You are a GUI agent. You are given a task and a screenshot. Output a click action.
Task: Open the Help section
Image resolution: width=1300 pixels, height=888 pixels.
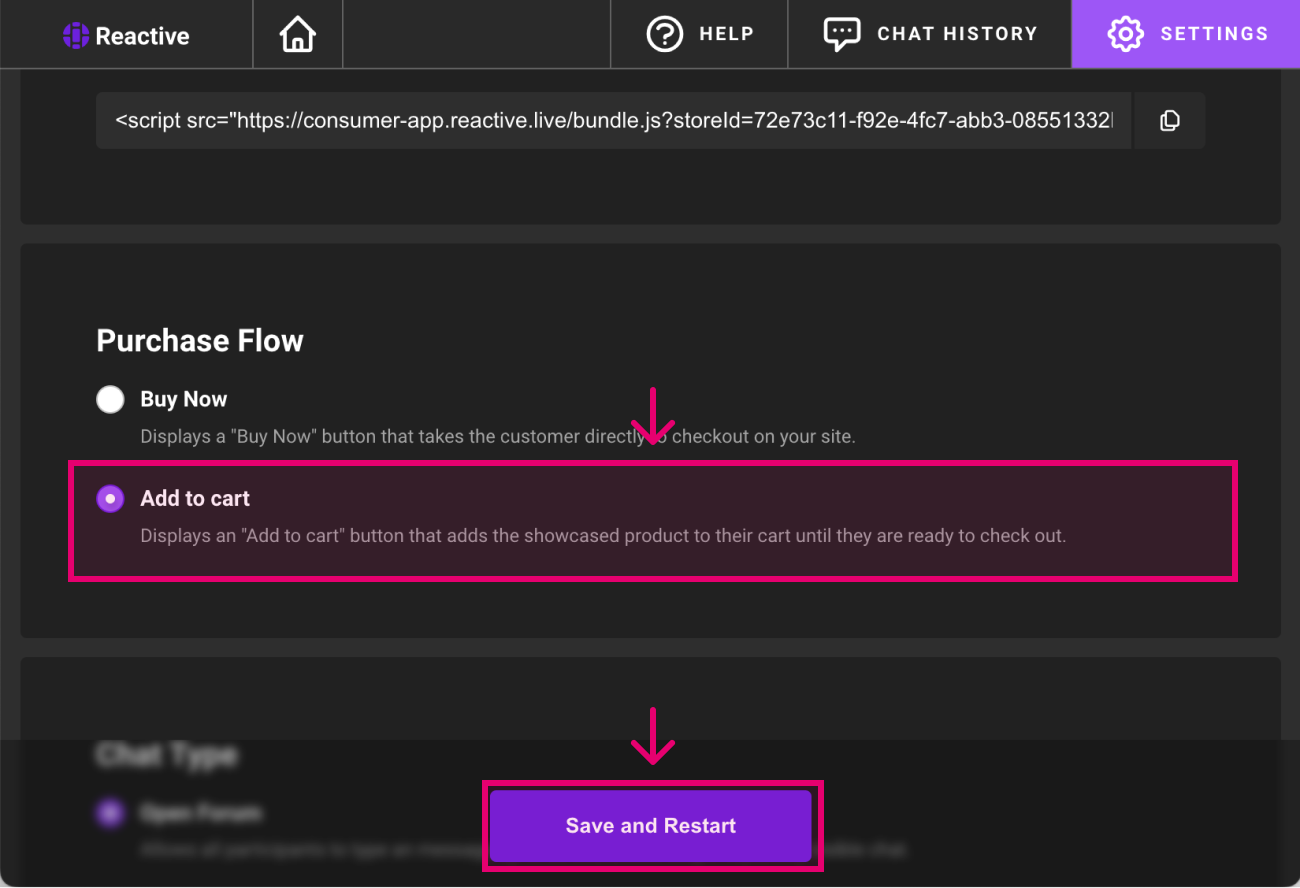[700, 34]
